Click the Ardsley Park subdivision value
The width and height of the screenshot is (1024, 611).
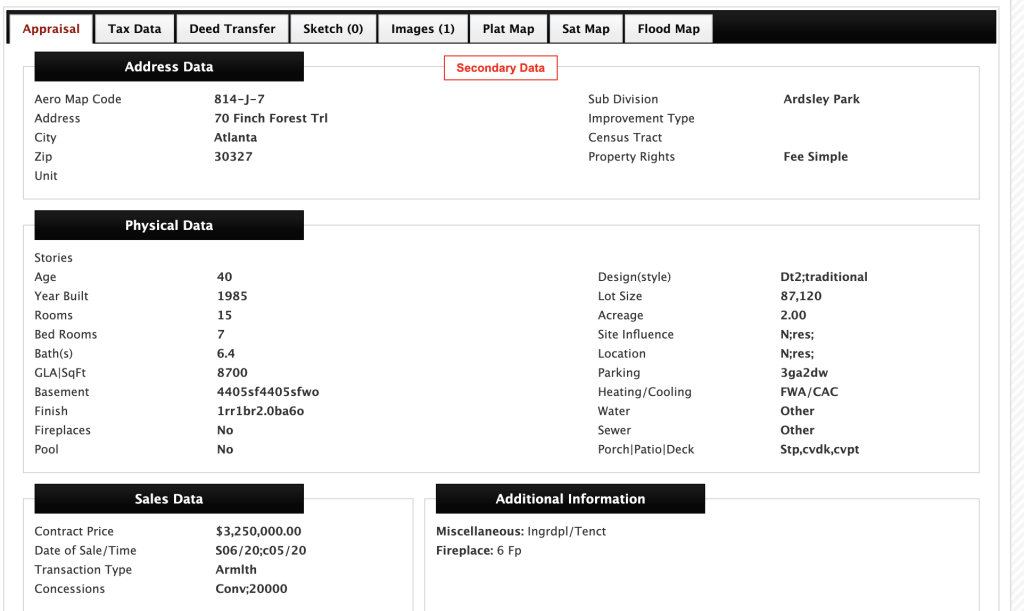821,99
